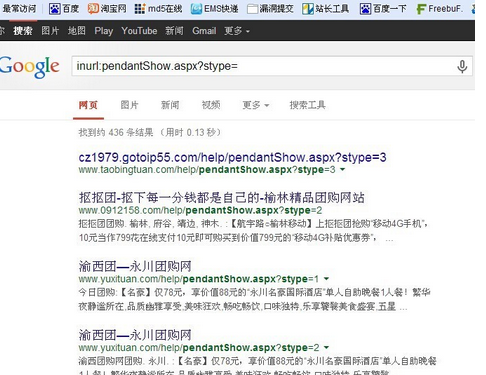Expand arrow next to yuxituan.com stype=1 URL

[x=326, y=279]
